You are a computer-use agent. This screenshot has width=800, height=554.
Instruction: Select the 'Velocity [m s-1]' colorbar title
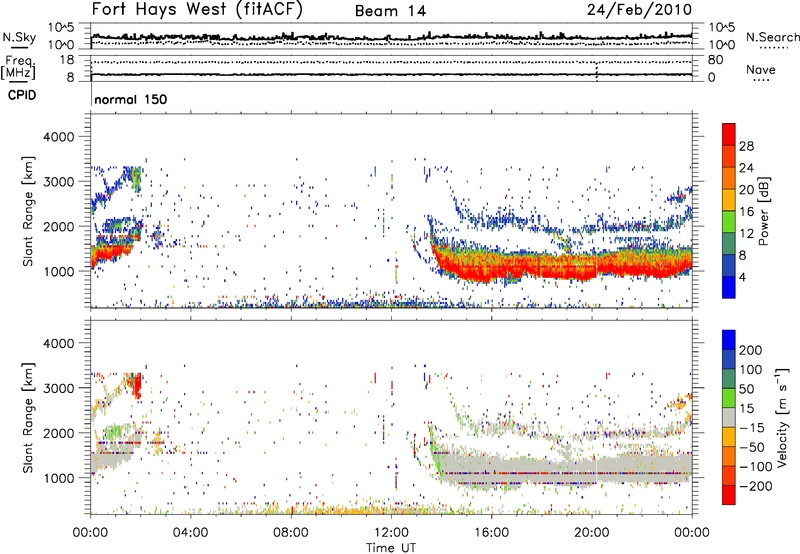pos(781,417)
